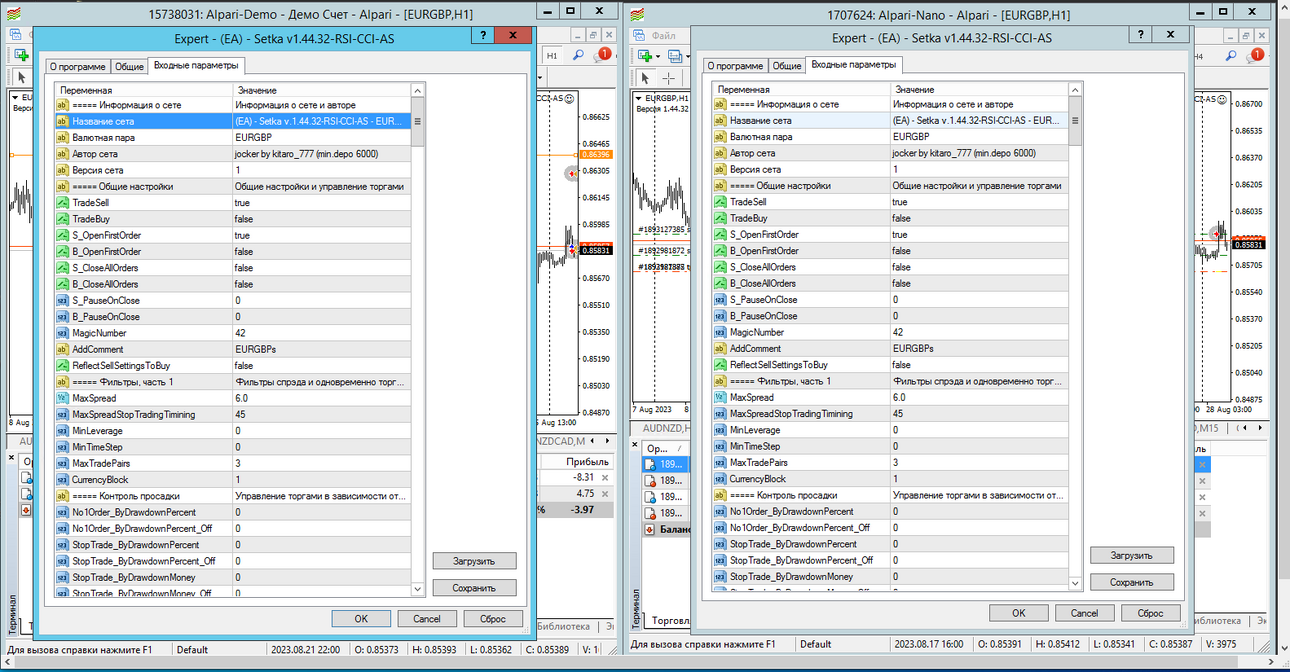The width and height of the screenshot is (1290, 672).
Task: Select the cursor arrow tool in Alpari-Nano window
Action: [646, 78]
